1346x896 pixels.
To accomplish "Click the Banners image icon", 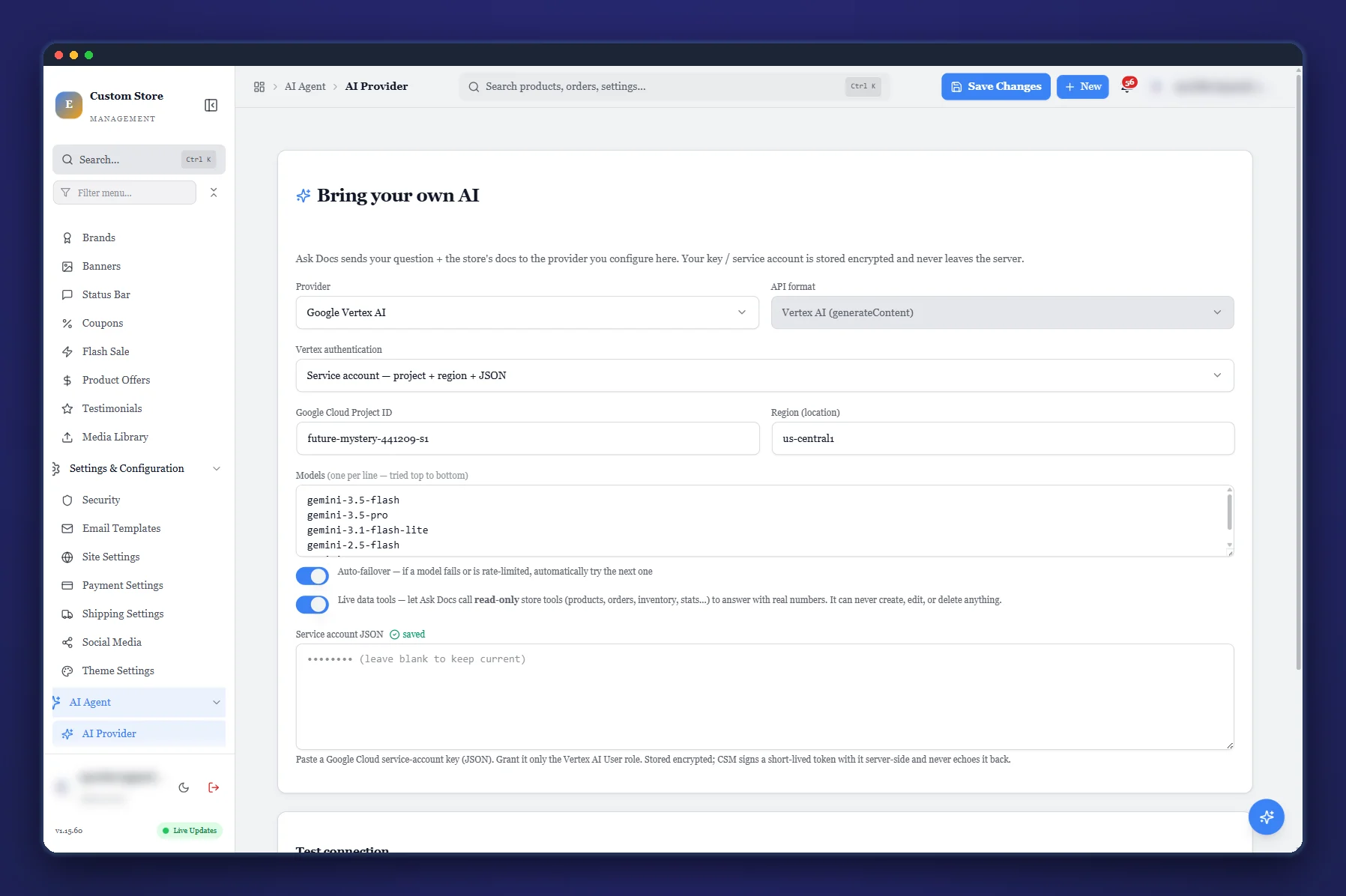I will [67, 267].
